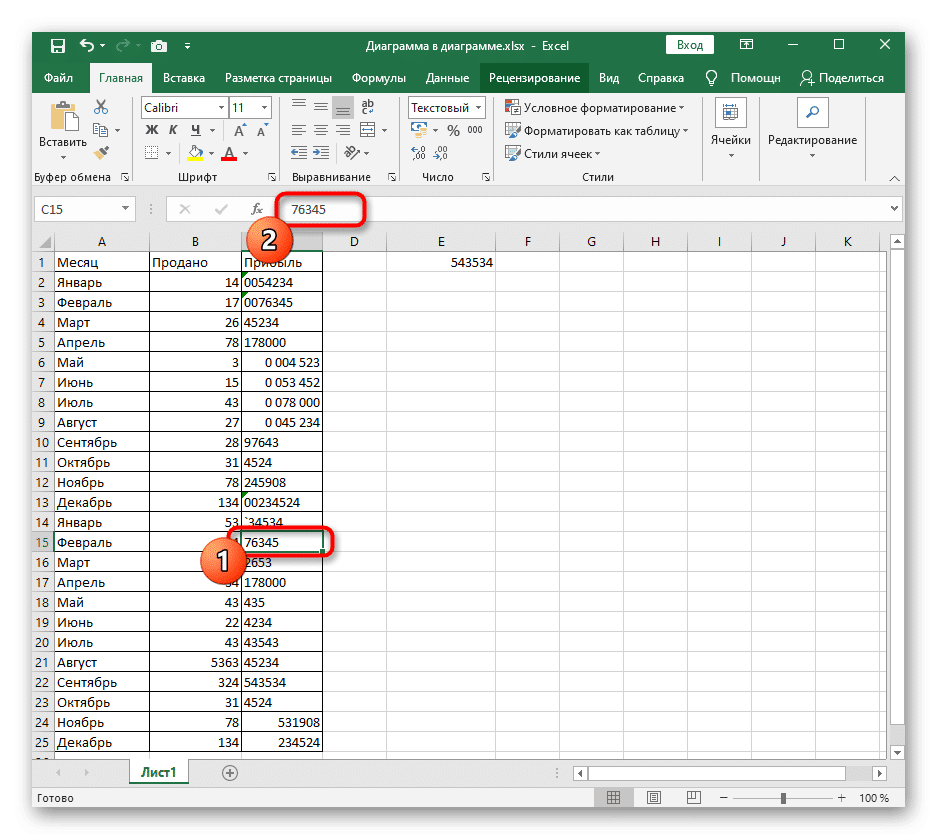Open the Calibri font name dropdown
The image size is (937, 839).
pyautogui.click(x=220, y=108)
